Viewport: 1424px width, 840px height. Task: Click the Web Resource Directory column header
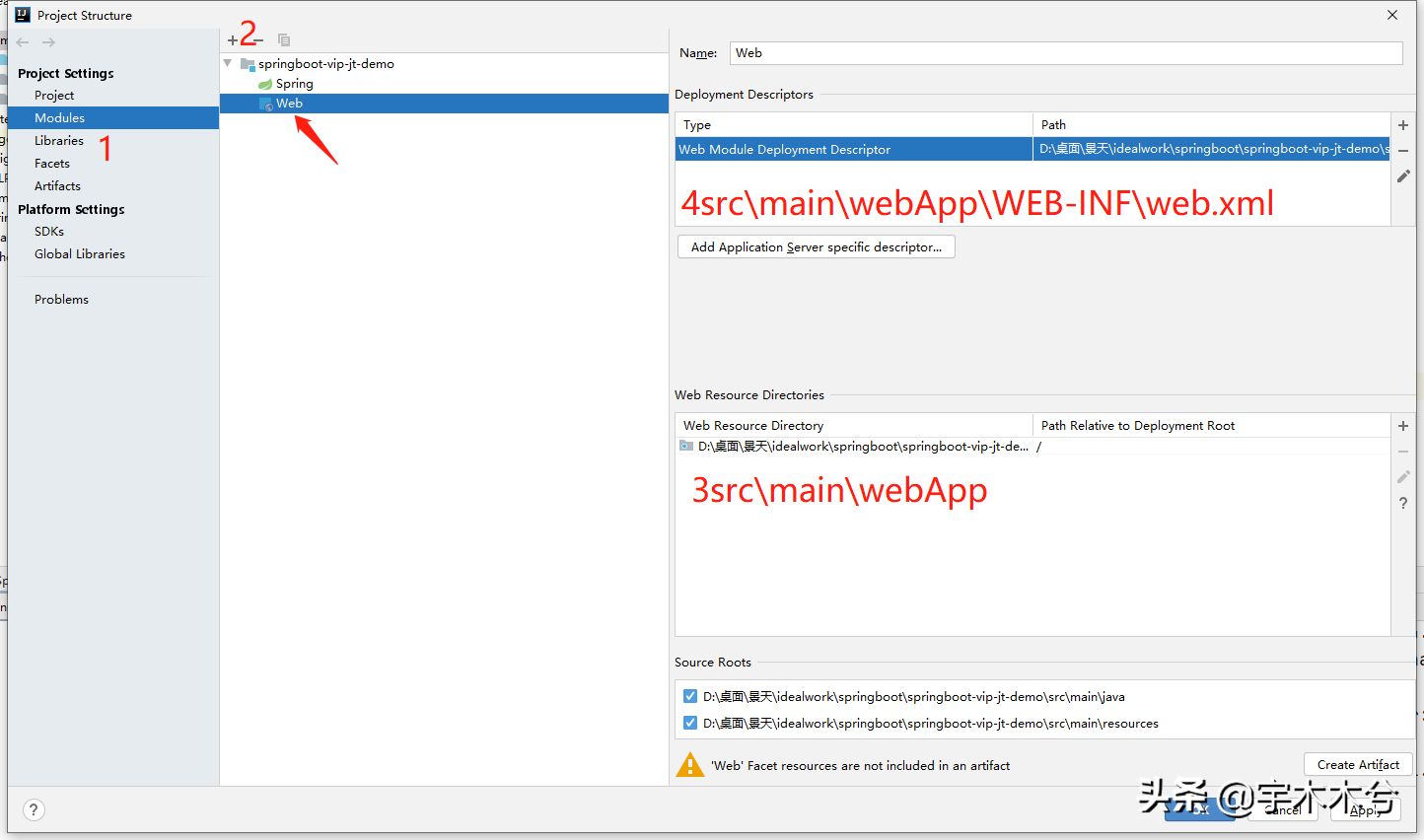click(x=854, y=426)
